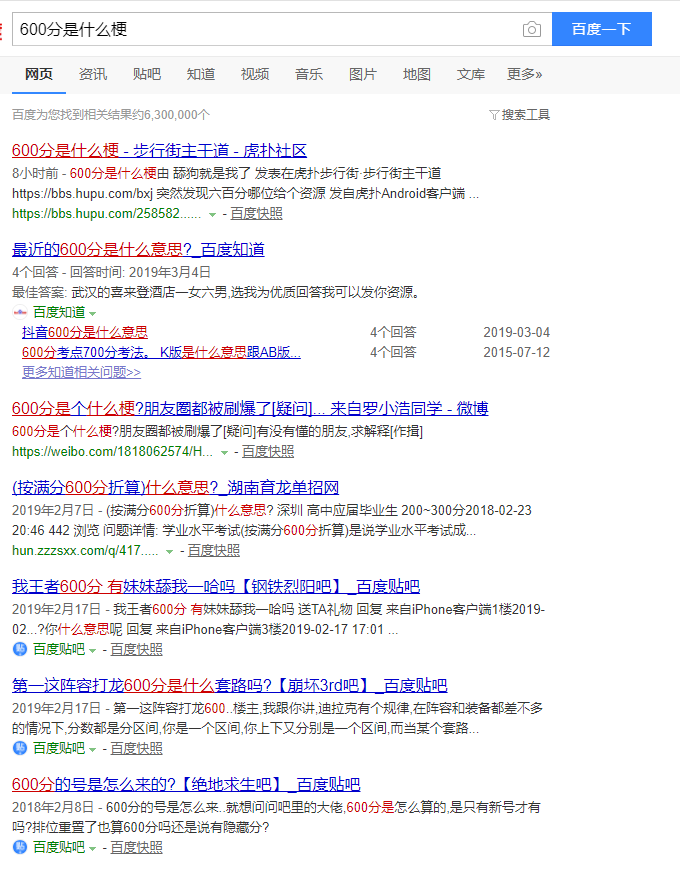Image resolution: width=680 pixels, height=870 pixels.
Task: Click the hun.zzzsxx.com URL
Action: click(x=85, y=550)
